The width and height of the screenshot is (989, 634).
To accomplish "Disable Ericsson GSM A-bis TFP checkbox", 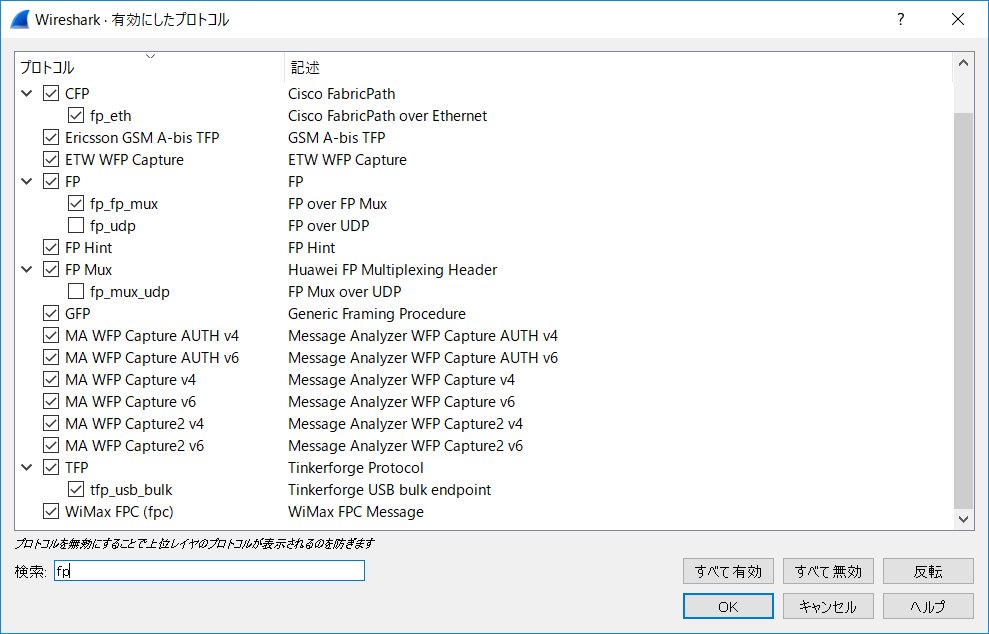I will pyautogui.click(x=51, y=138).
